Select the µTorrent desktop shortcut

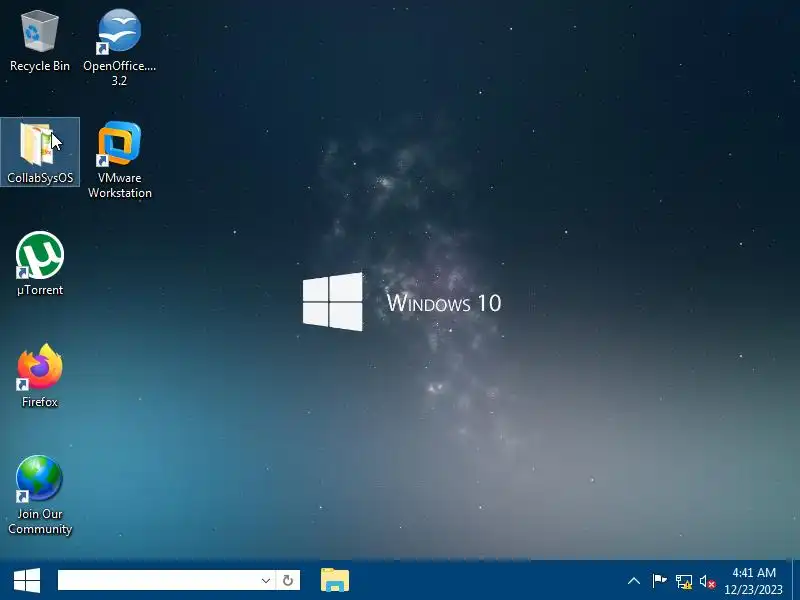click(40, 264)
